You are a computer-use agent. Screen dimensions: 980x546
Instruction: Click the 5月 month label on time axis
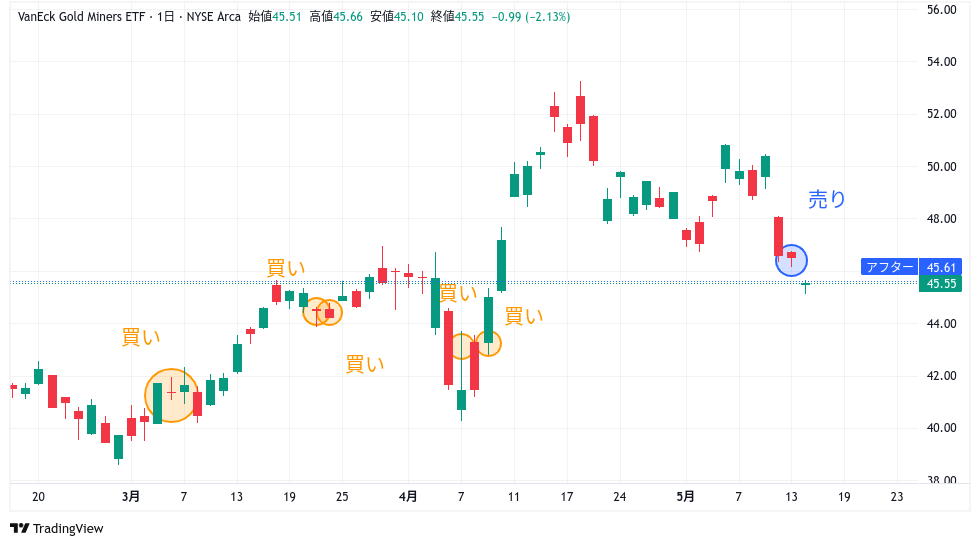click(x=686, y=497)
